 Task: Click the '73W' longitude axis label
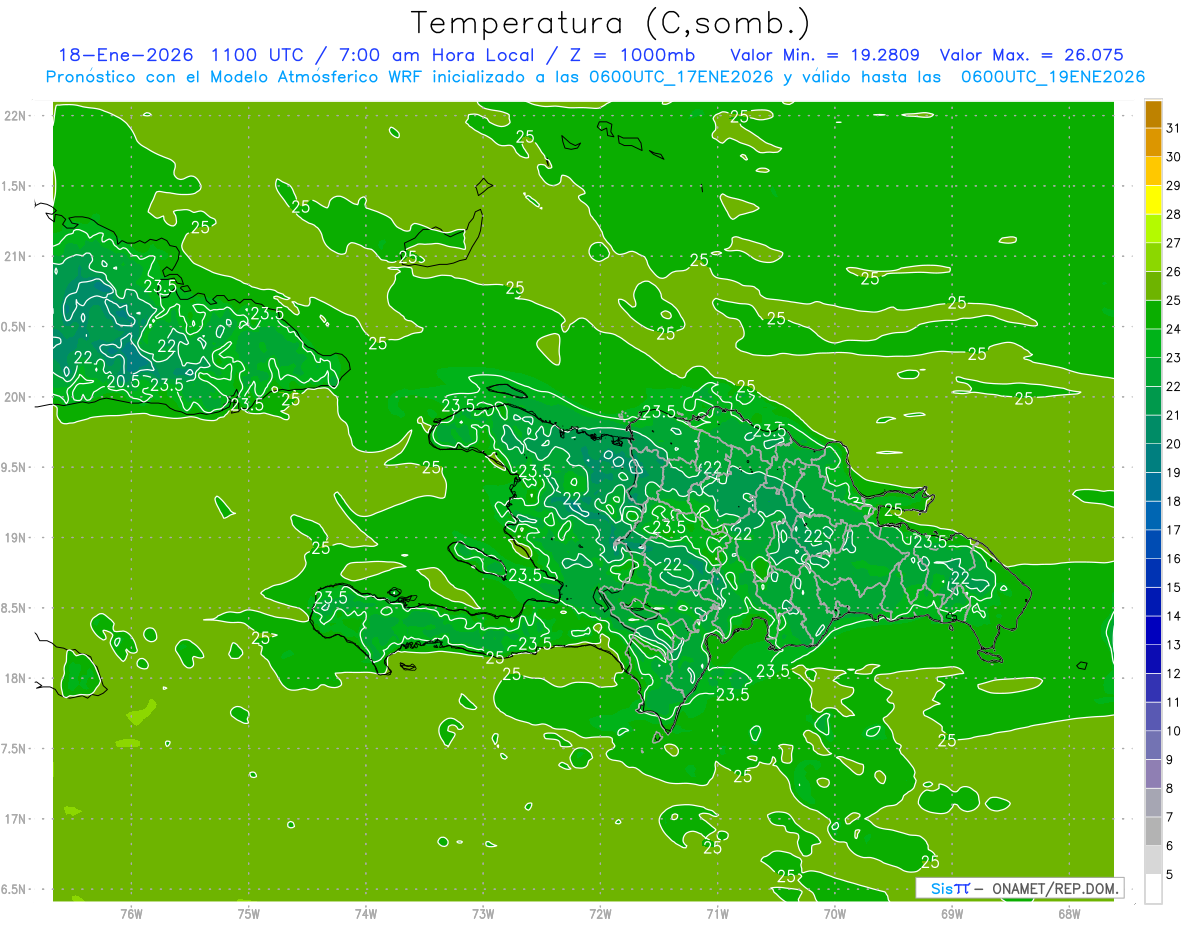coord(483,913)
